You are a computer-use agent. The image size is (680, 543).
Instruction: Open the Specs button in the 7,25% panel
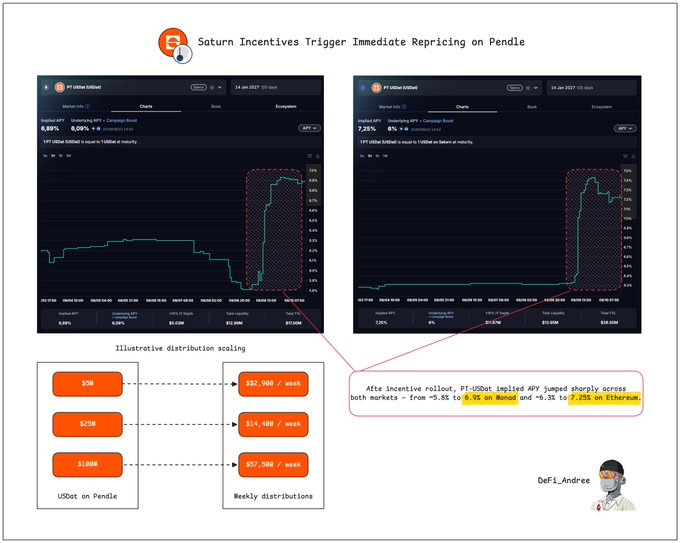coord(515,88)
